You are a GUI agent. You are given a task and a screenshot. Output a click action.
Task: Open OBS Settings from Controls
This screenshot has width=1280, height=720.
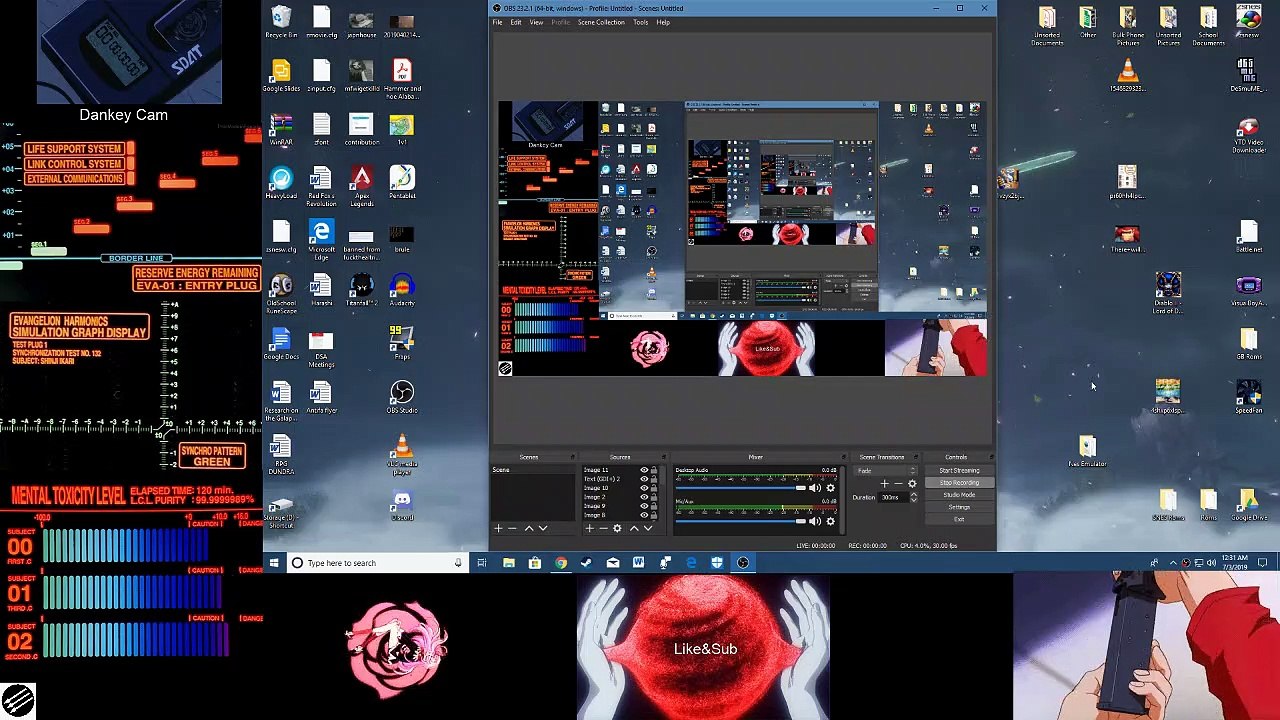(959, 507)
